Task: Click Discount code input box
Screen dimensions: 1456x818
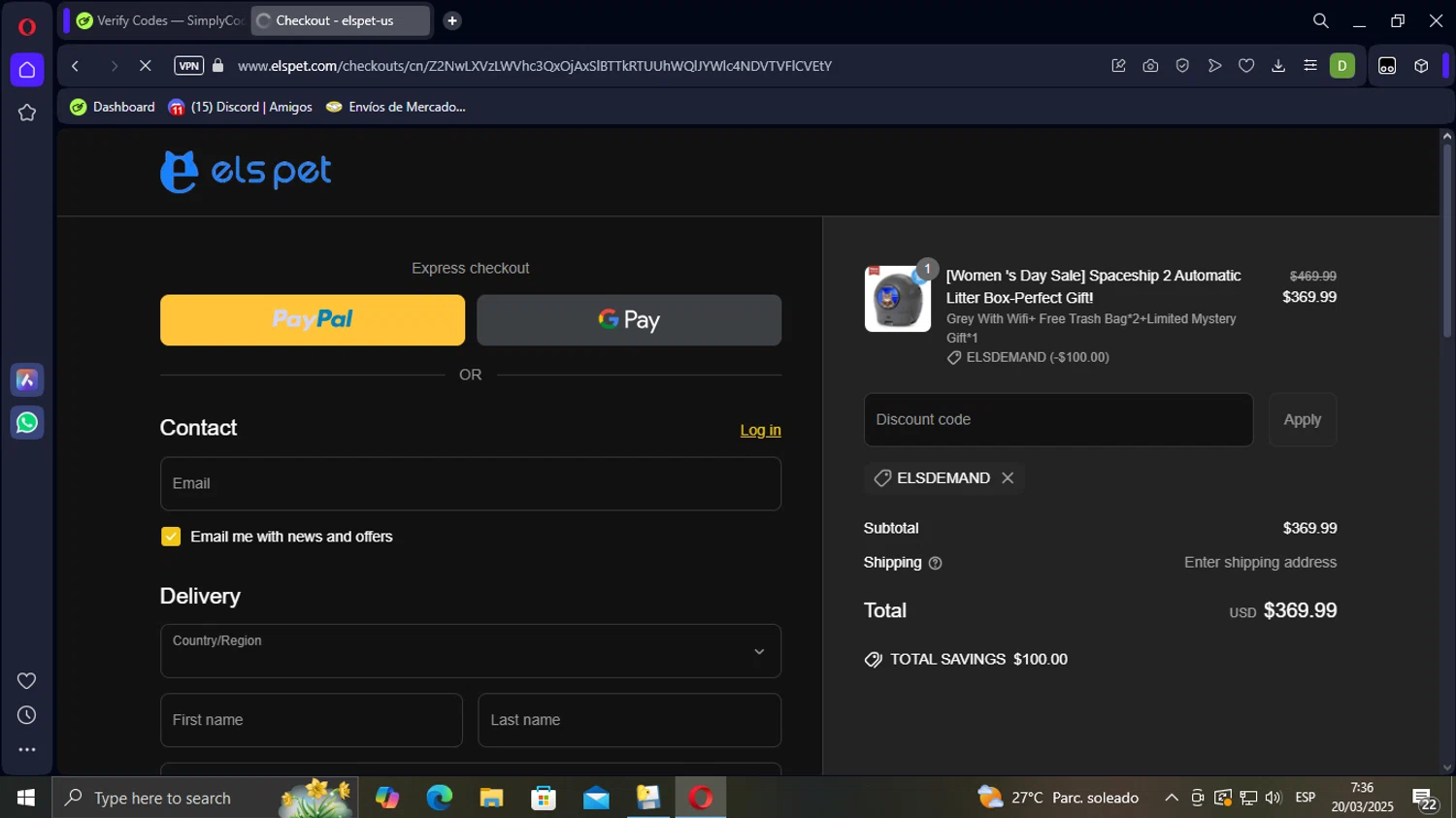Action: (1058, 419)
